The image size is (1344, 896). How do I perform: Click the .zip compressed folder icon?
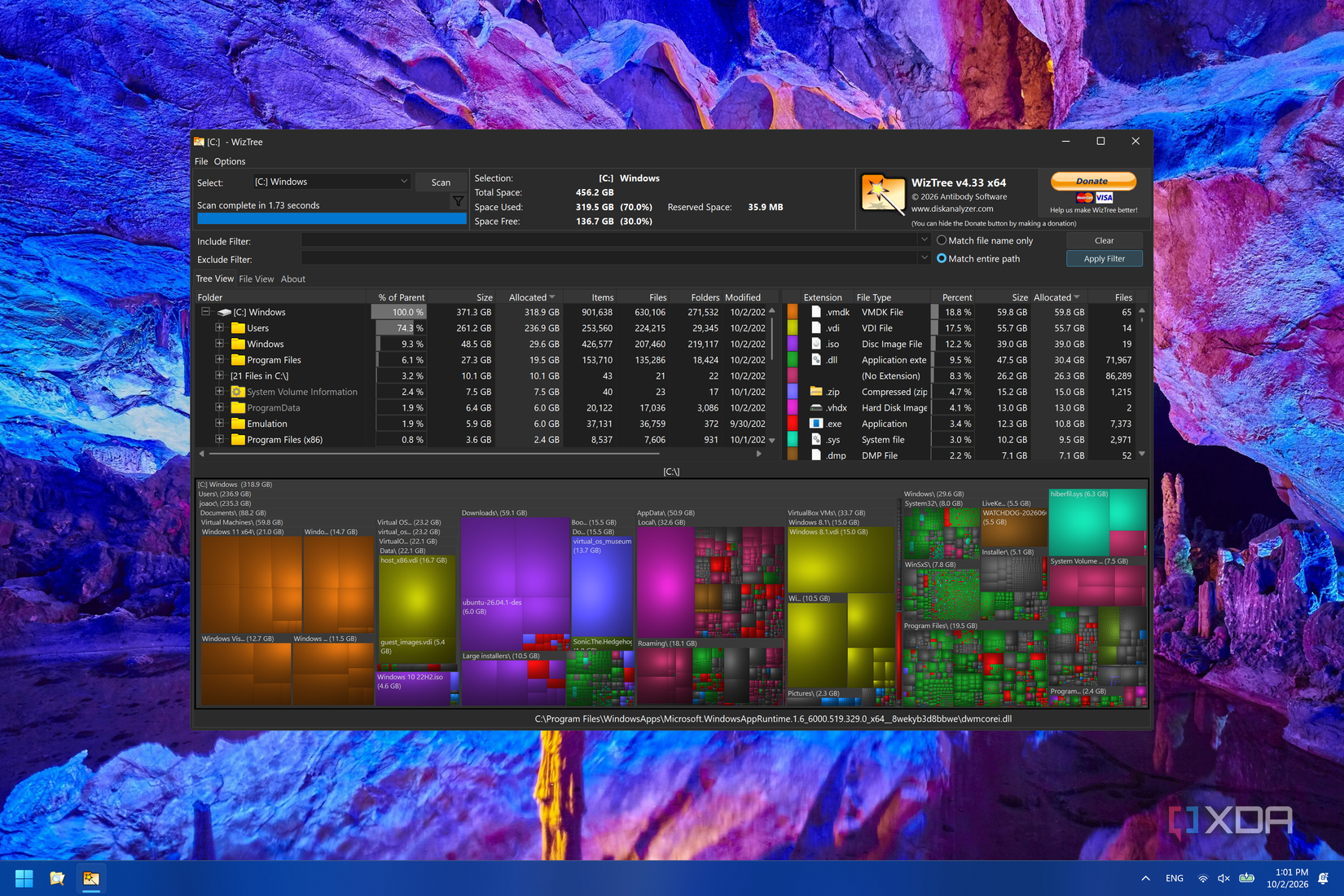[816, 392]
